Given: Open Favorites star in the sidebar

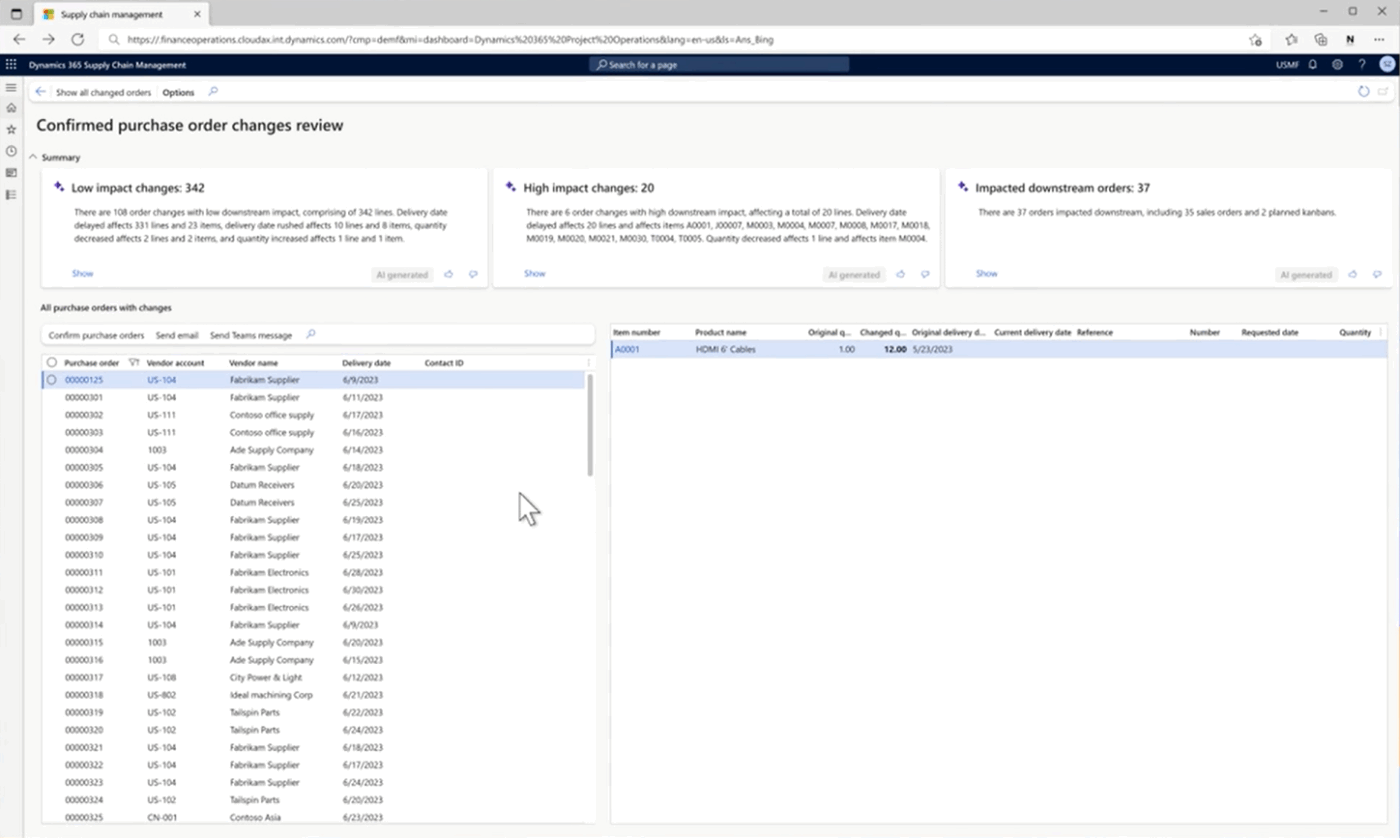Looking at the screenshot, I should [11, 129].
